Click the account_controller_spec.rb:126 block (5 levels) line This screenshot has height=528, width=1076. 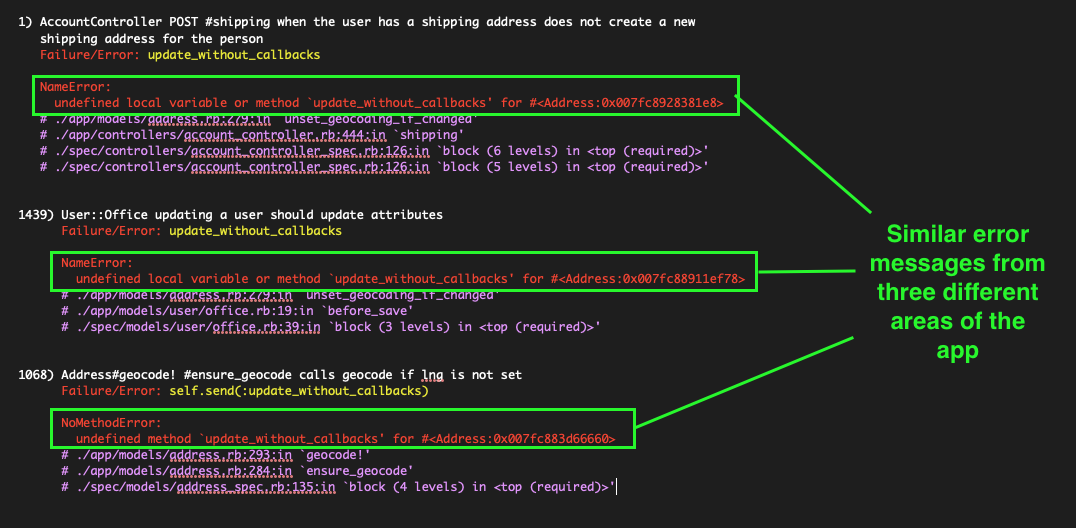[x=374, y=167]
